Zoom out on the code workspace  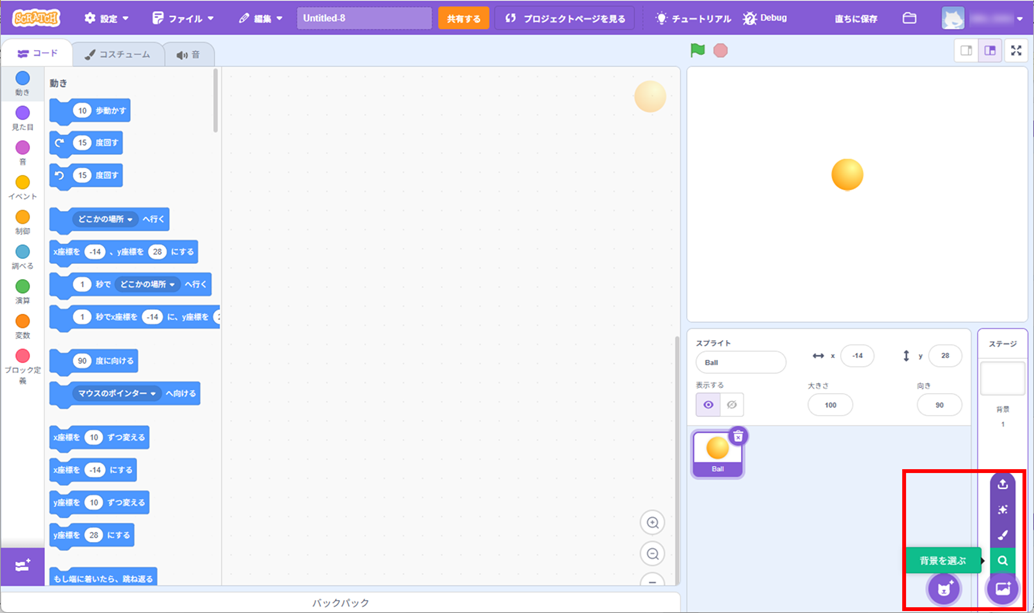pyautogui.click(x=653, y=554)
